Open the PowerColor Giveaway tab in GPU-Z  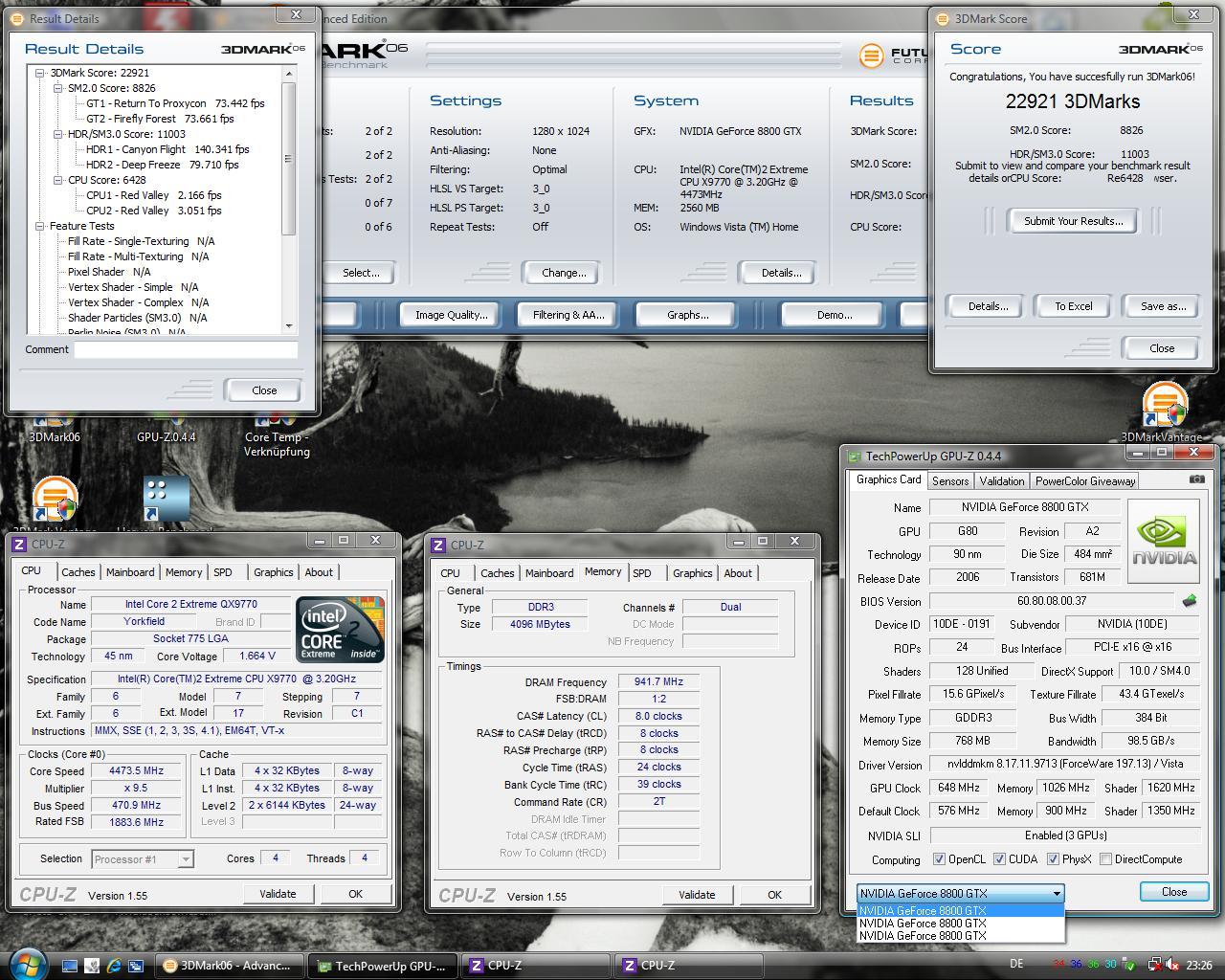1085,481
